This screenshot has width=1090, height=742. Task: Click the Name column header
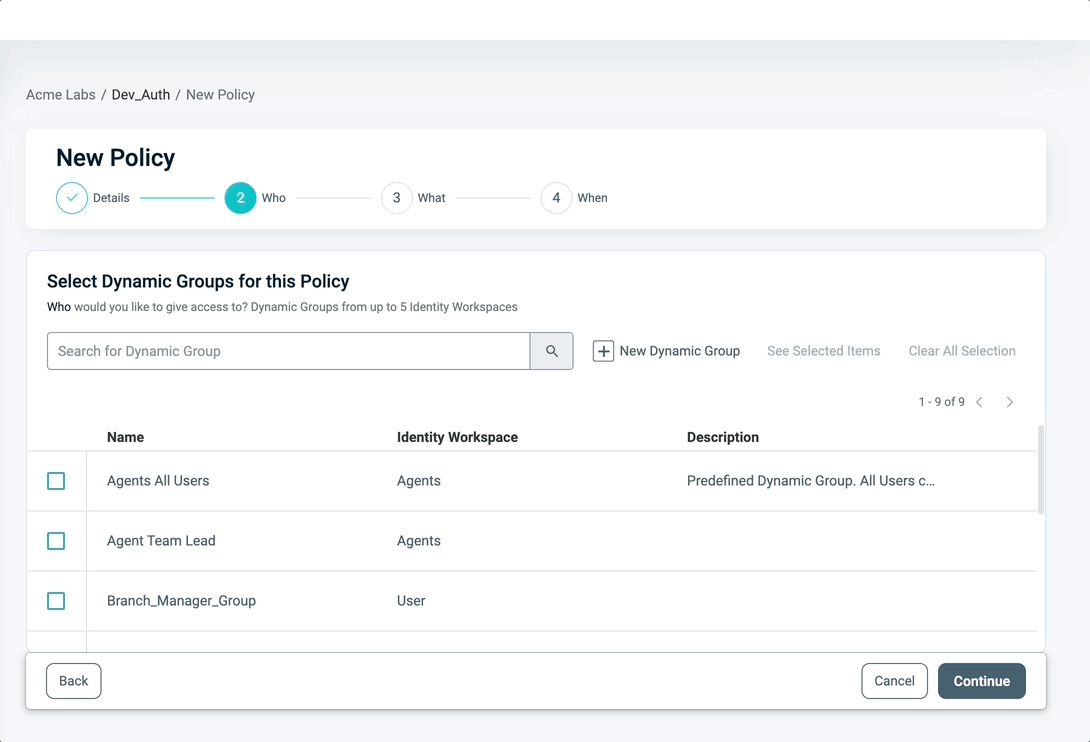tap(125, 437)
